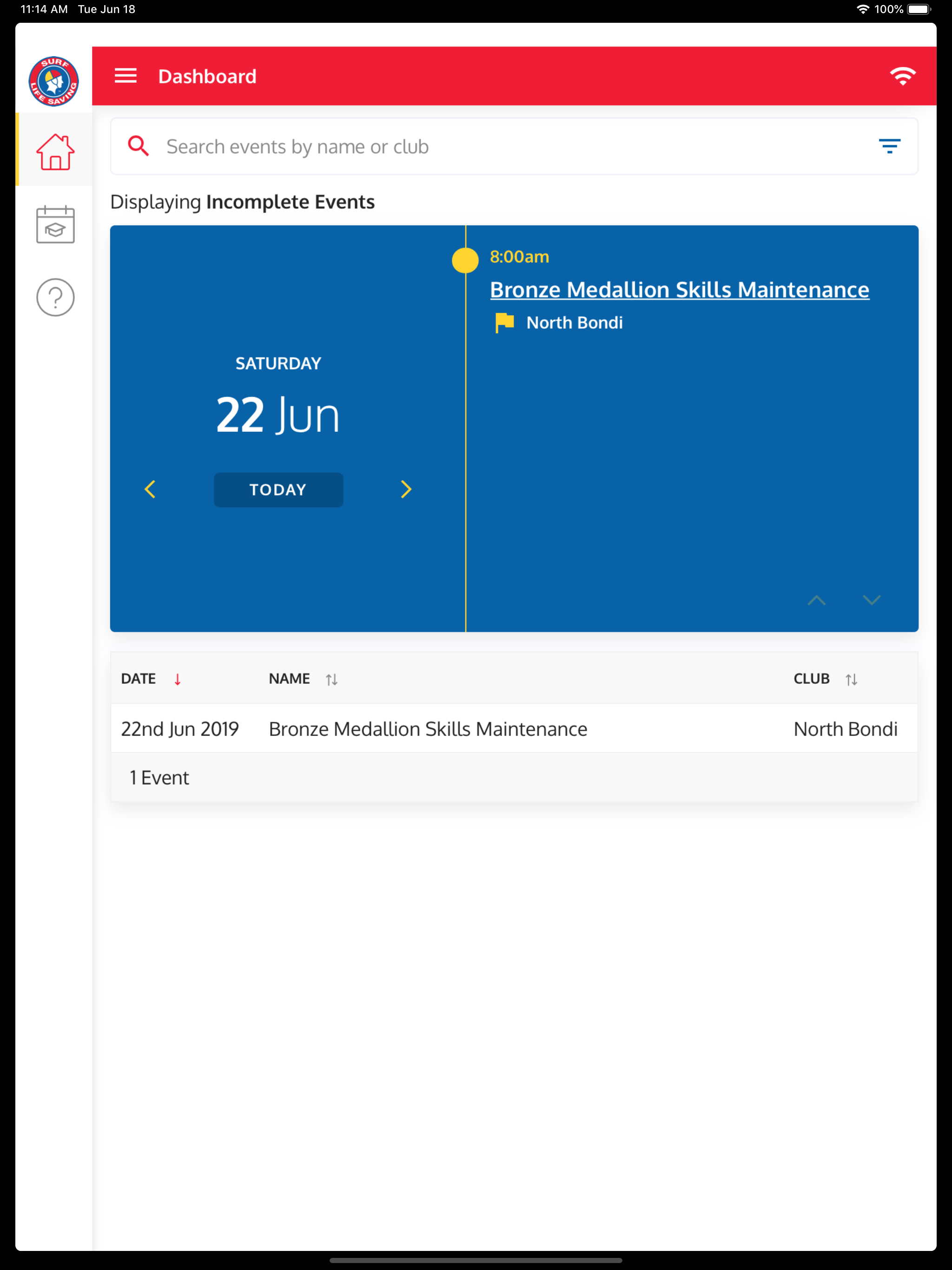Screen dimensions: 952x1270
Task: Open the calendar training events sidebar icon
Action: (55, 225)
